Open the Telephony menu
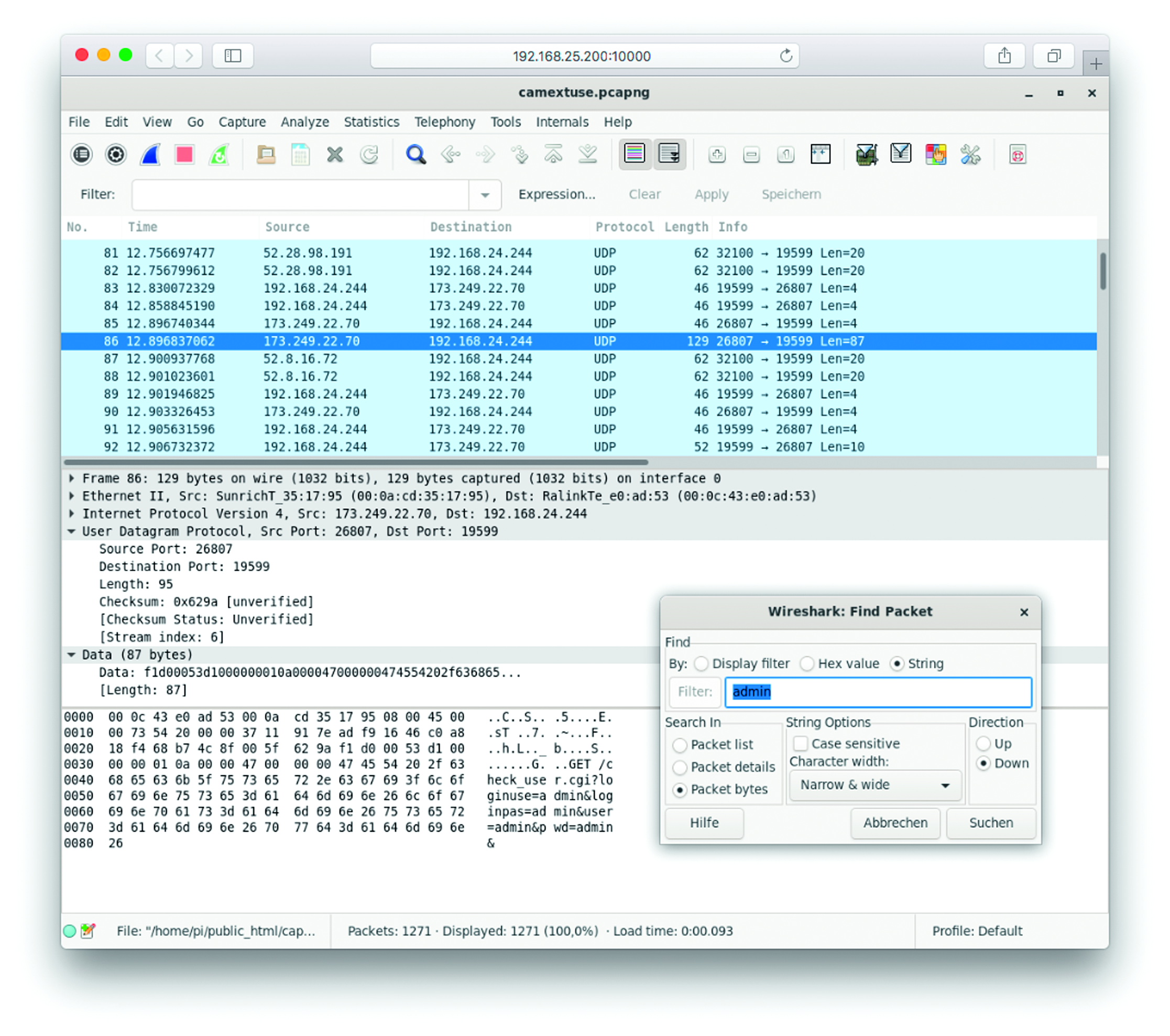This screenshot has width=1170, height=1036. 445,122
